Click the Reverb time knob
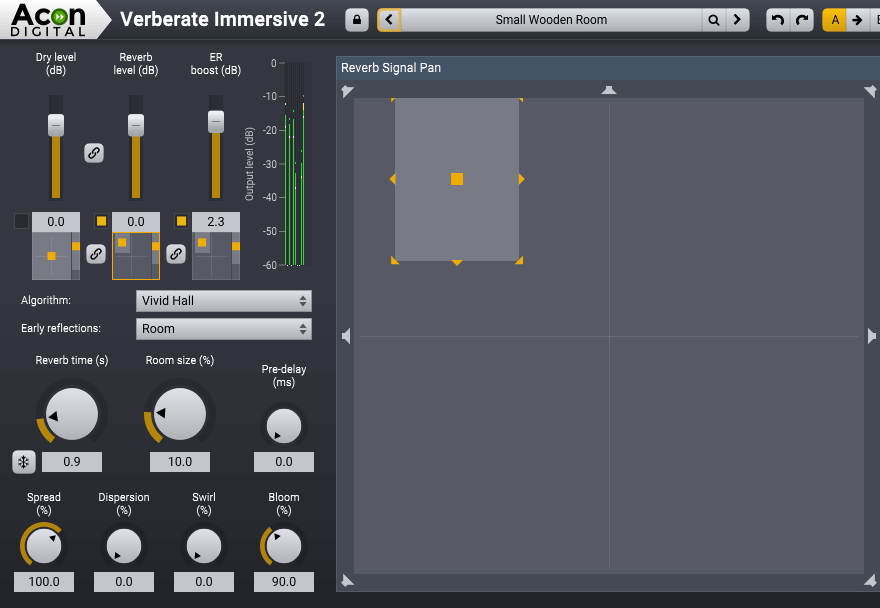Screen dimensions: 880x608 pyautogui.click(x=71, y=414)
